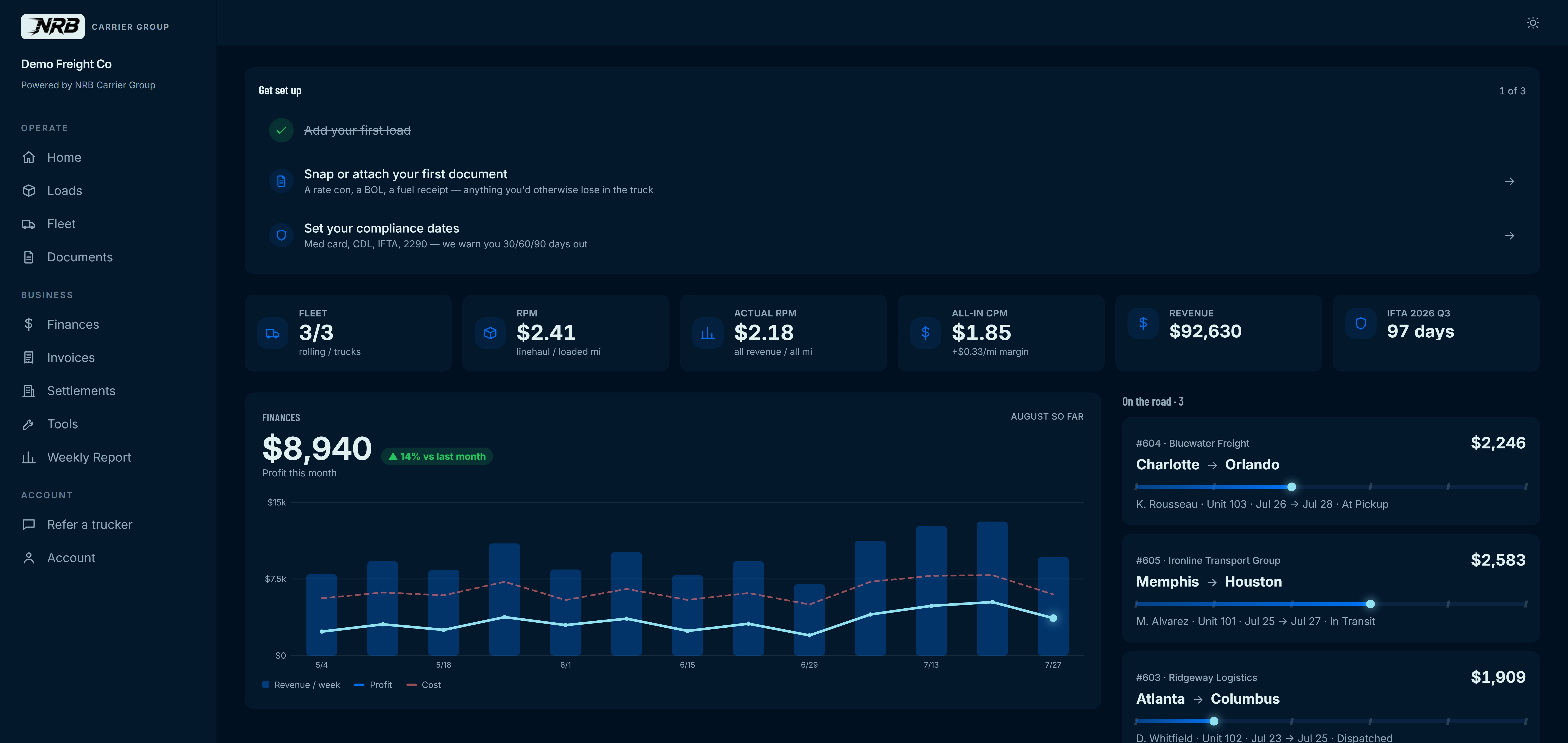The image size is (1568, 743).
Task: Click the shield icon on IFTA 2026 Q3 card
Action: coord(1360,323)
